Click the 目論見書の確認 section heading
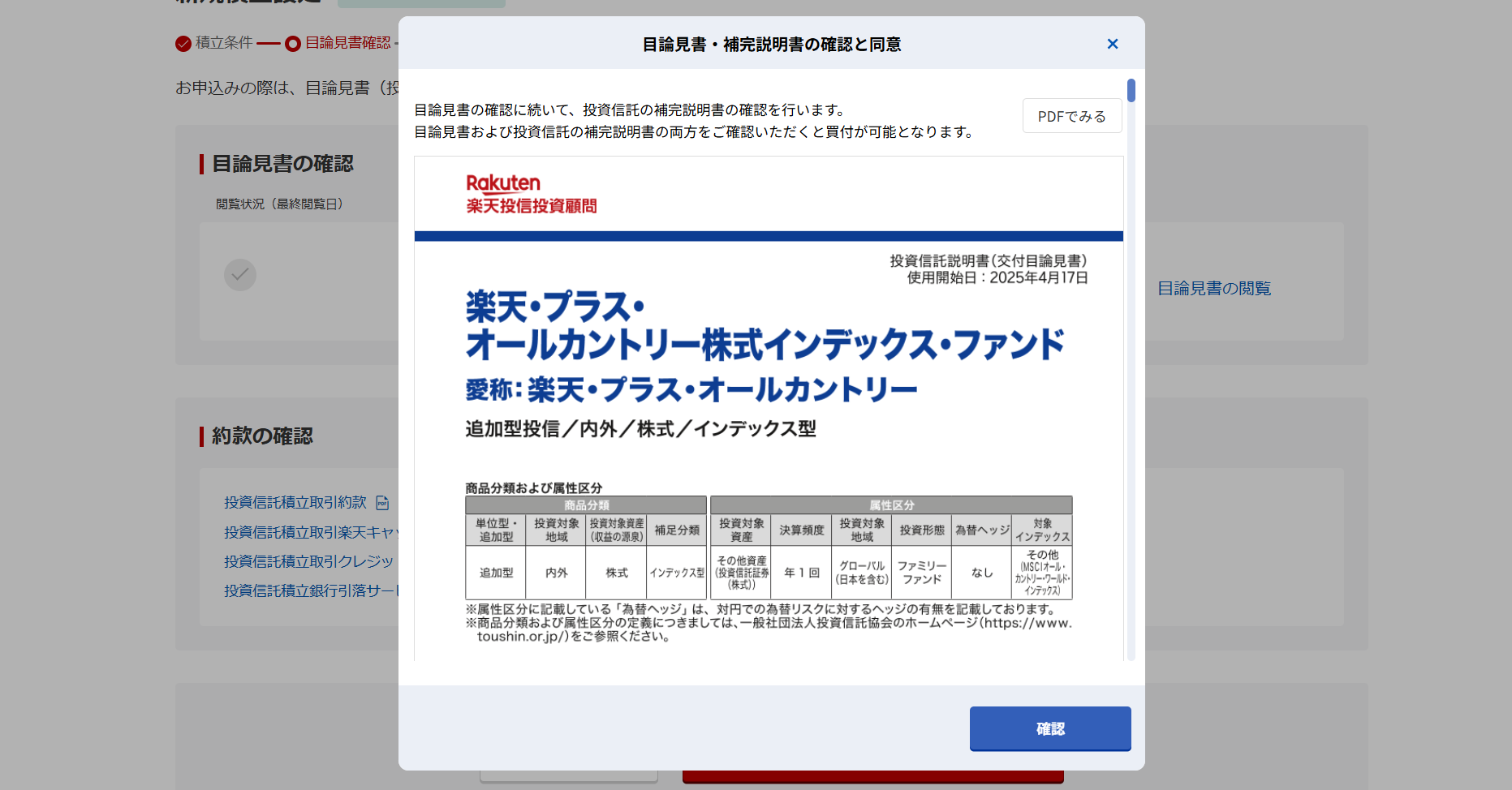1512x790 pixels. (x=282, y=164)
